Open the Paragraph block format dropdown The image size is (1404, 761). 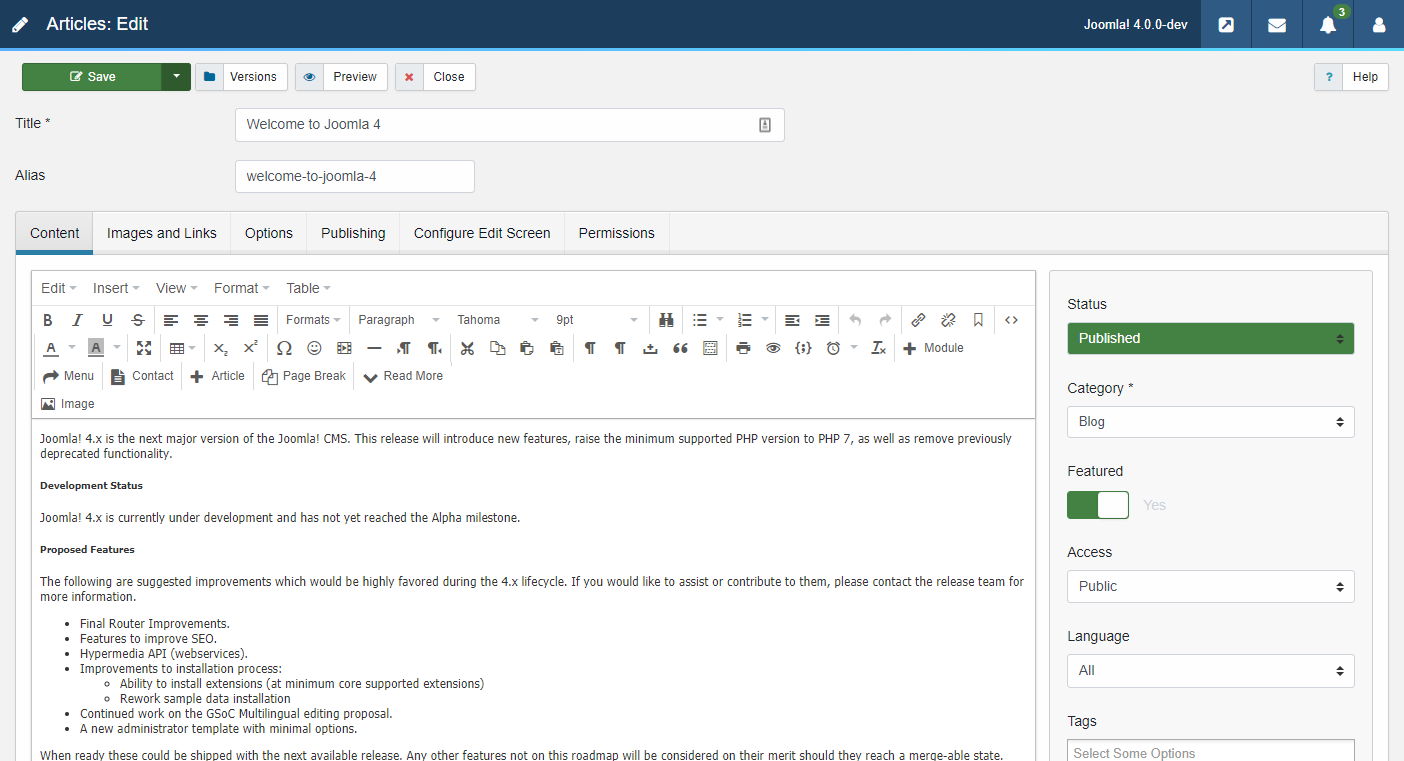click(399, 320)
